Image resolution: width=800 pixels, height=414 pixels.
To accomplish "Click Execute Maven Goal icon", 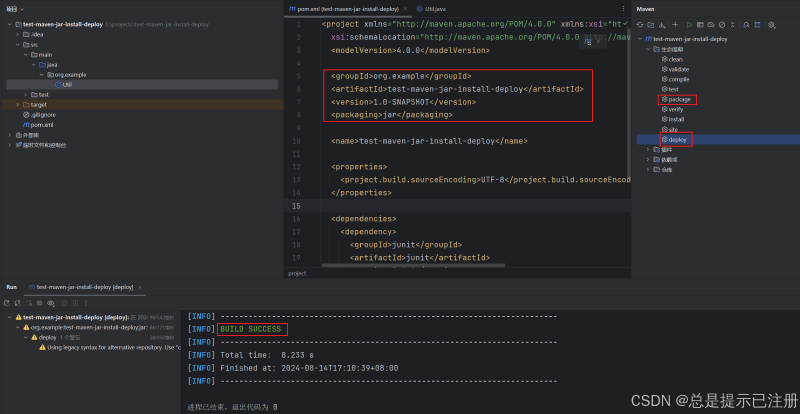I will (x=701, y=25).
